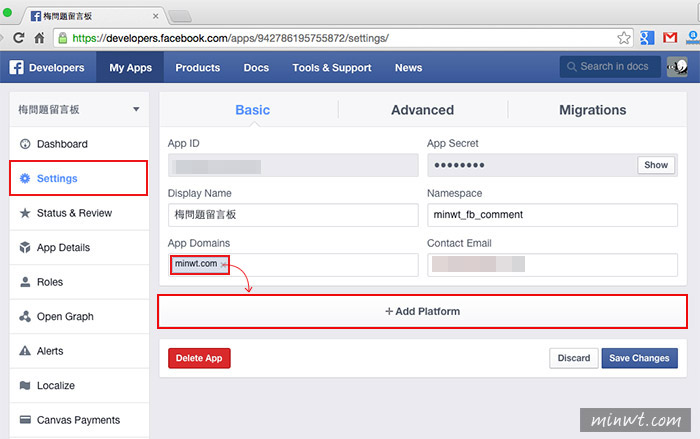Click the user profile avatar

coord(677,67)
